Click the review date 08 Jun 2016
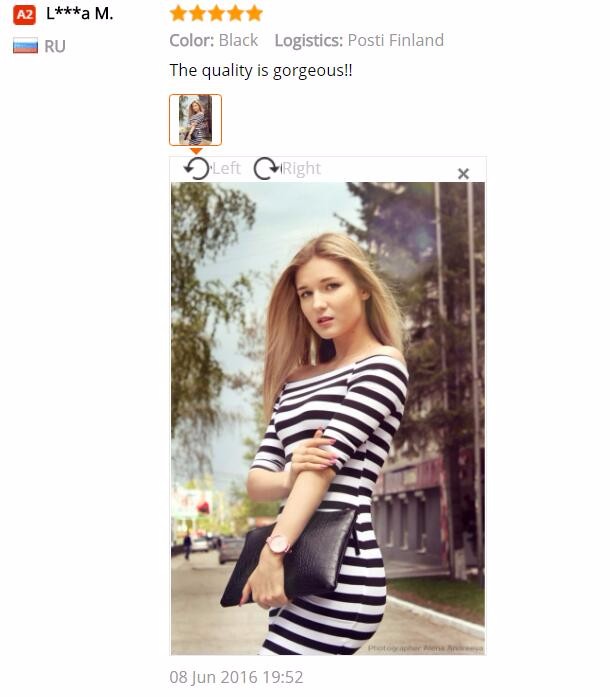Viewport: 610px width, 697px height. click(x=236, y=677)
